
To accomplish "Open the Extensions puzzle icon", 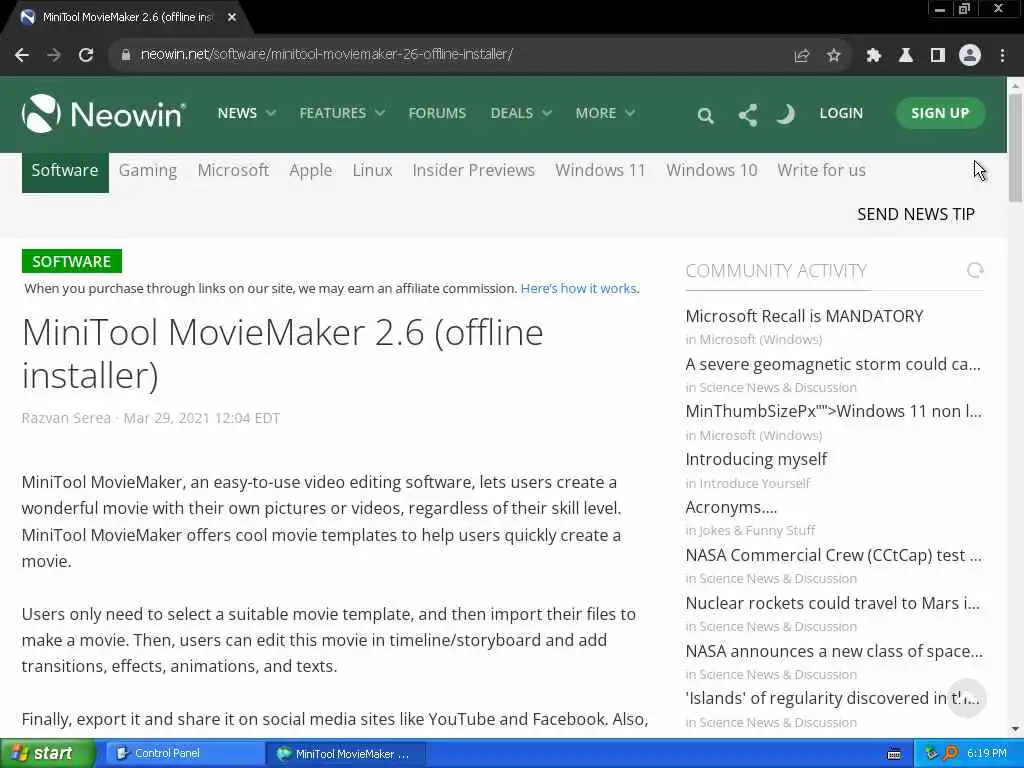I will pyautogui.click(x=873, y=56).
